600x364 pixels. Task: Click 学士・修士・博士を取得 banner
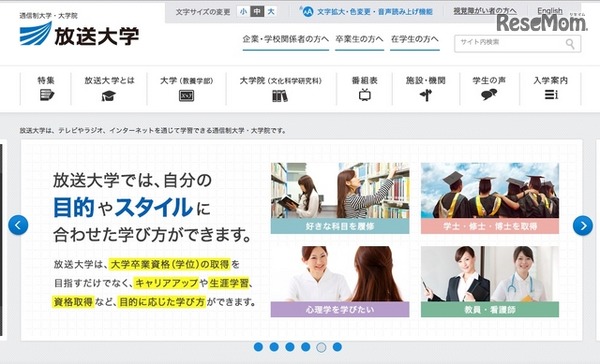point(490,226)
